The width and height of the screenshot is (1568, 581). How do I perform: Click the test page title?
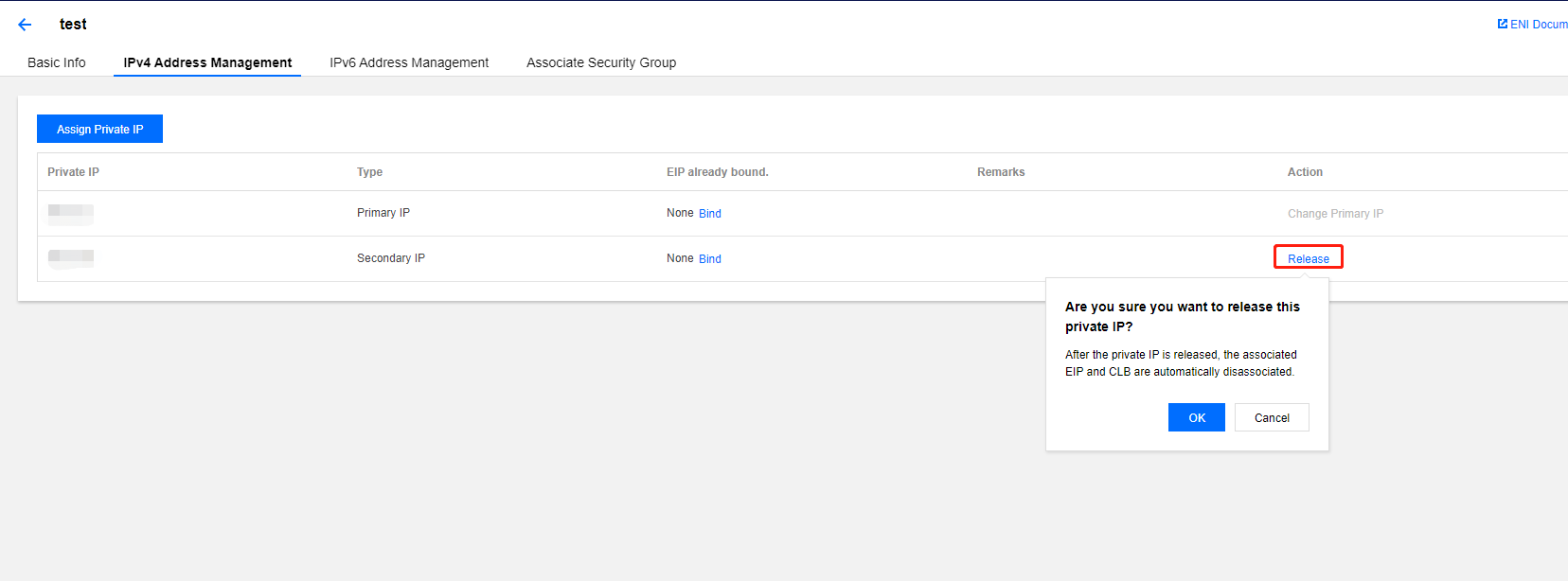[x=73, y=24]
